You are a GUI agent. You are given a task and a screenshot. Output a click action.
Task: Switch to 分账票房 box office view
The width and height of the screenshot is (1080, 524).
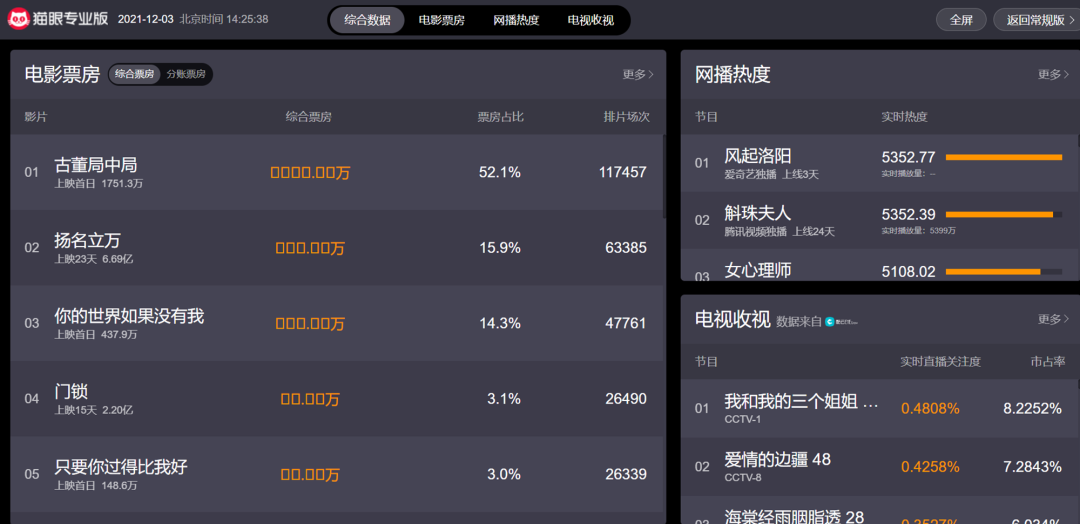coord(186,74)
